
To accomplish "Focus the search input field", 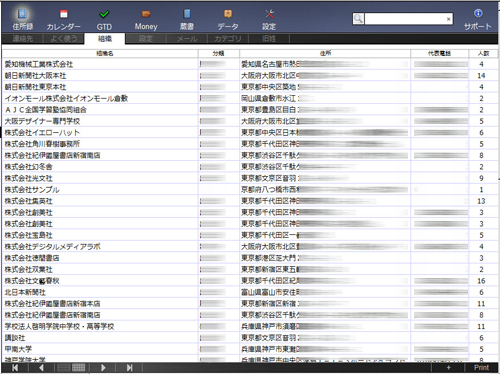I will tap(405, 19).
